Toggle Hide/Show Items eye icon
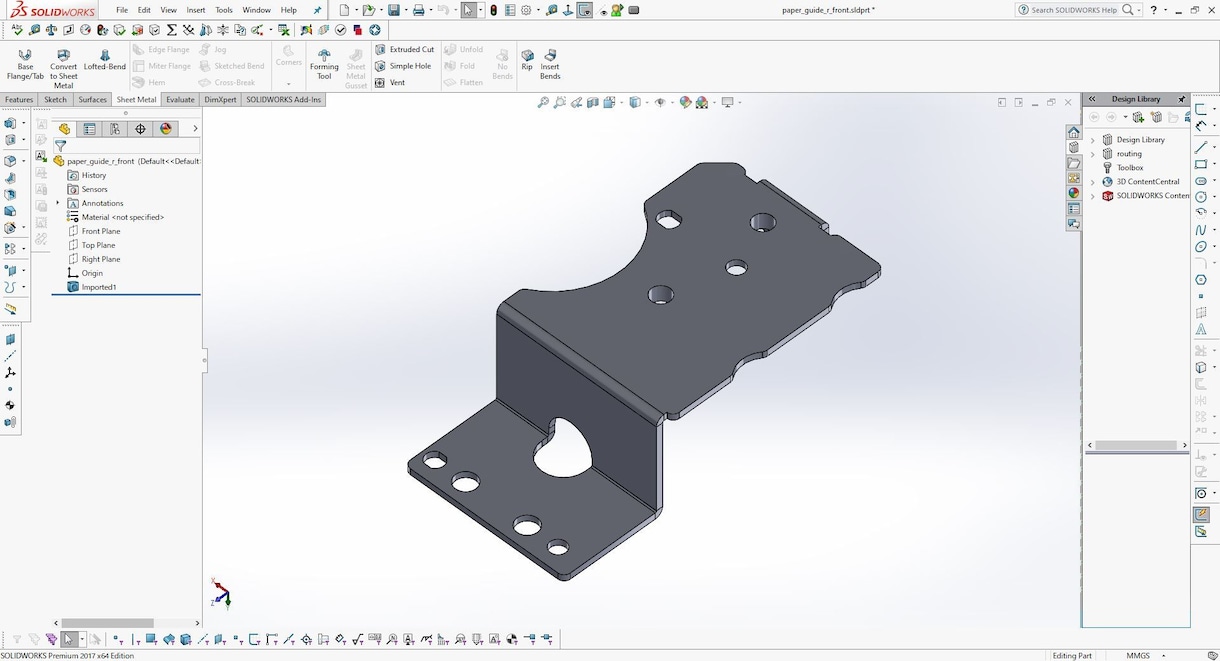 (659, 102)
